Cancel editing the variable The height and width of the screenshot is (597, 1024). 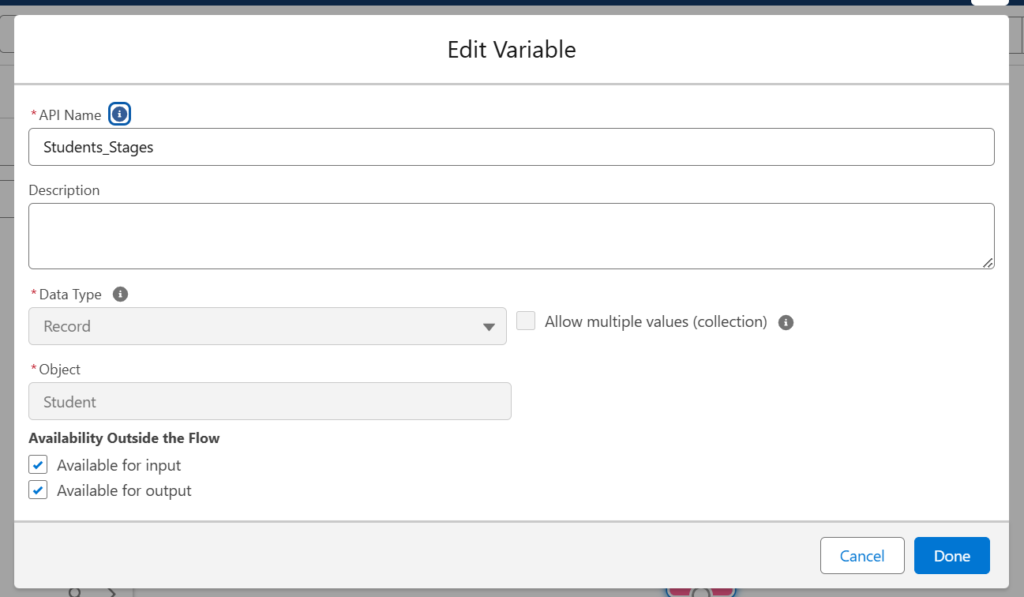[x=861, y=555]
